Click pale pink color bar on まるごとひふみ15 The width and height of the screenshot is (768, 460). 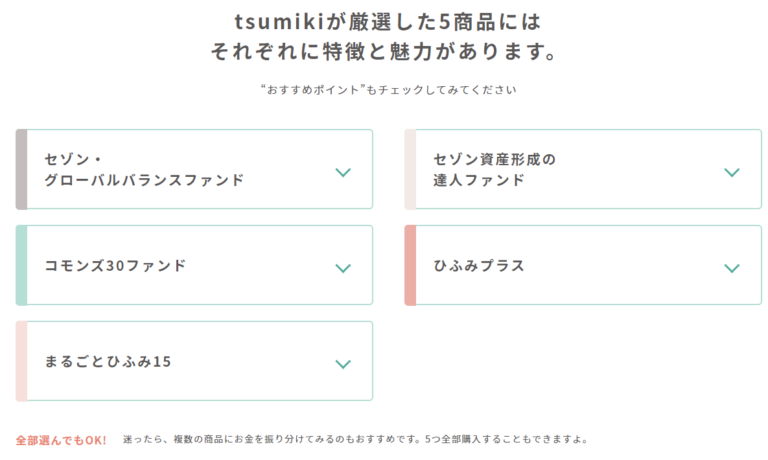click(x=21, y=361)
